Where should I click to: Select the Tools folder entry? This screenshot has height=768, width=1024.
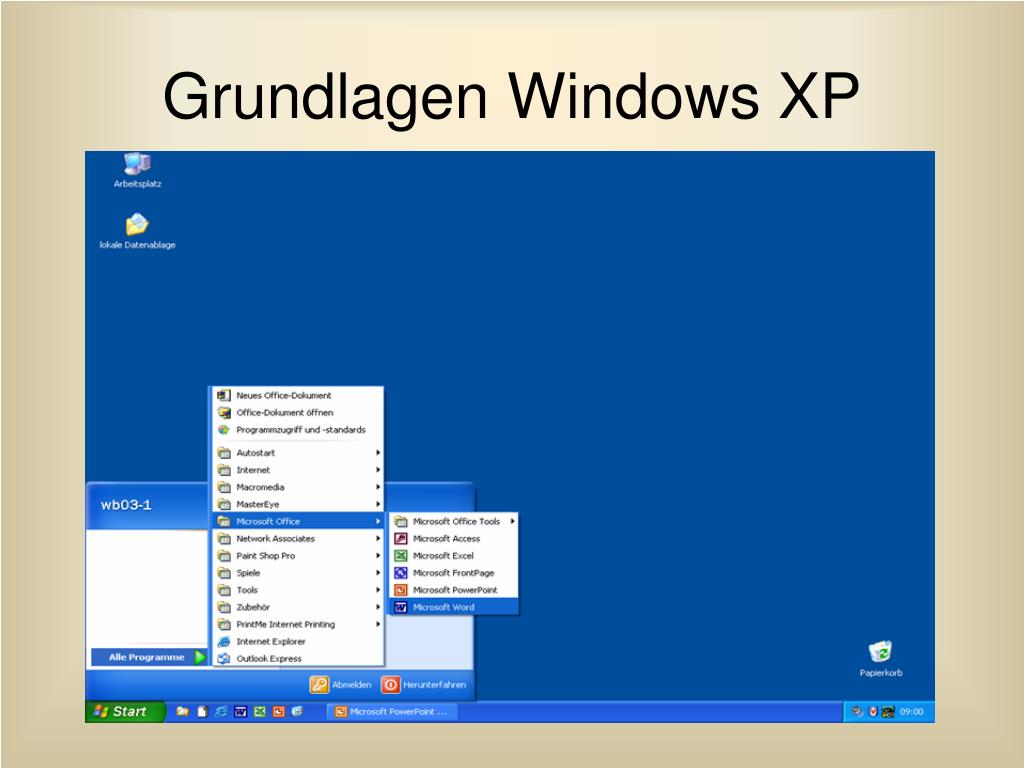tap(299, 590)
